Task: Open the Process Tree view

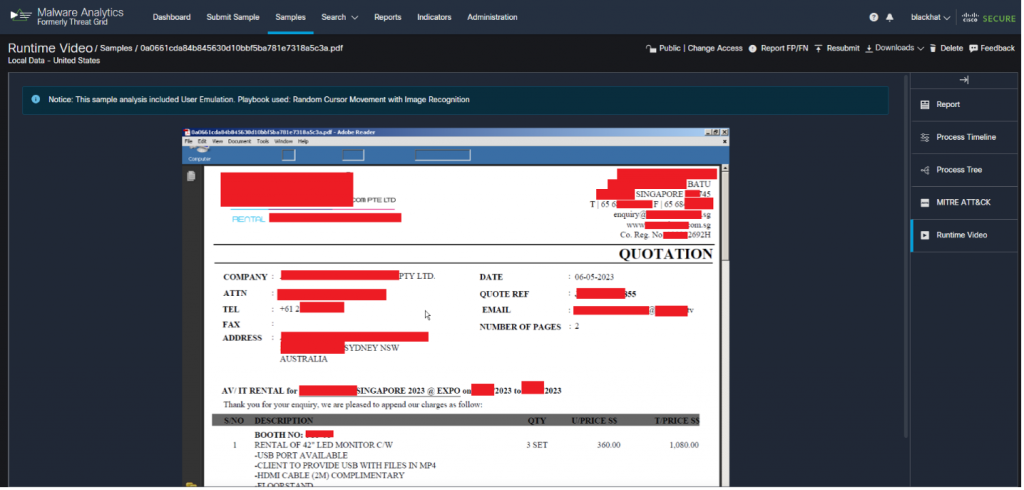Action: click(959, 170)
